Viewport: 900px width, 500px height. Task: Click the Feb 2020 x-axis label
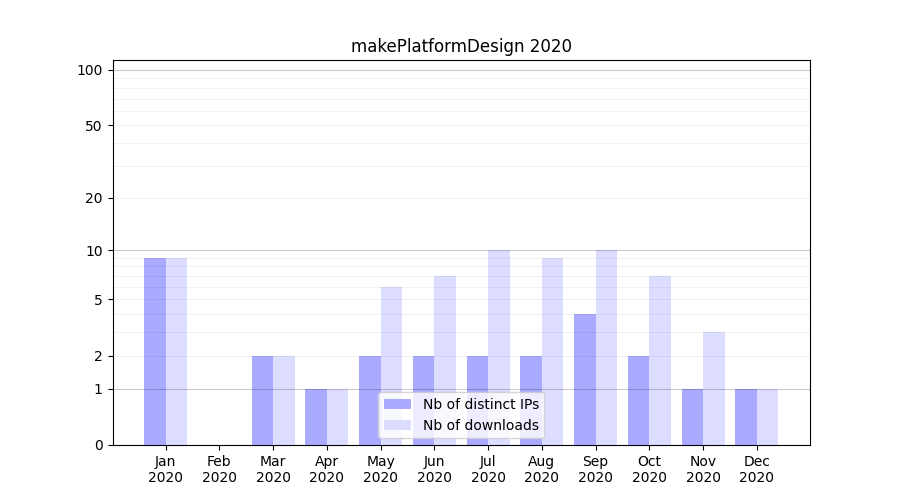[x=219, y=469]
